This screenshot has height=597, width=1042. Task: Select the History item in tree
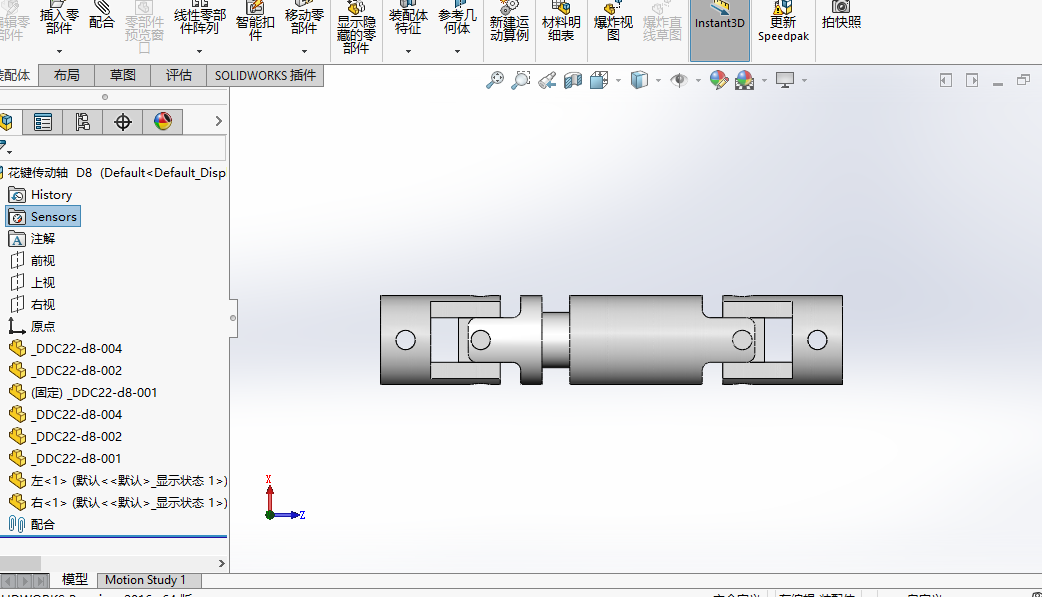tap(40, 195)
